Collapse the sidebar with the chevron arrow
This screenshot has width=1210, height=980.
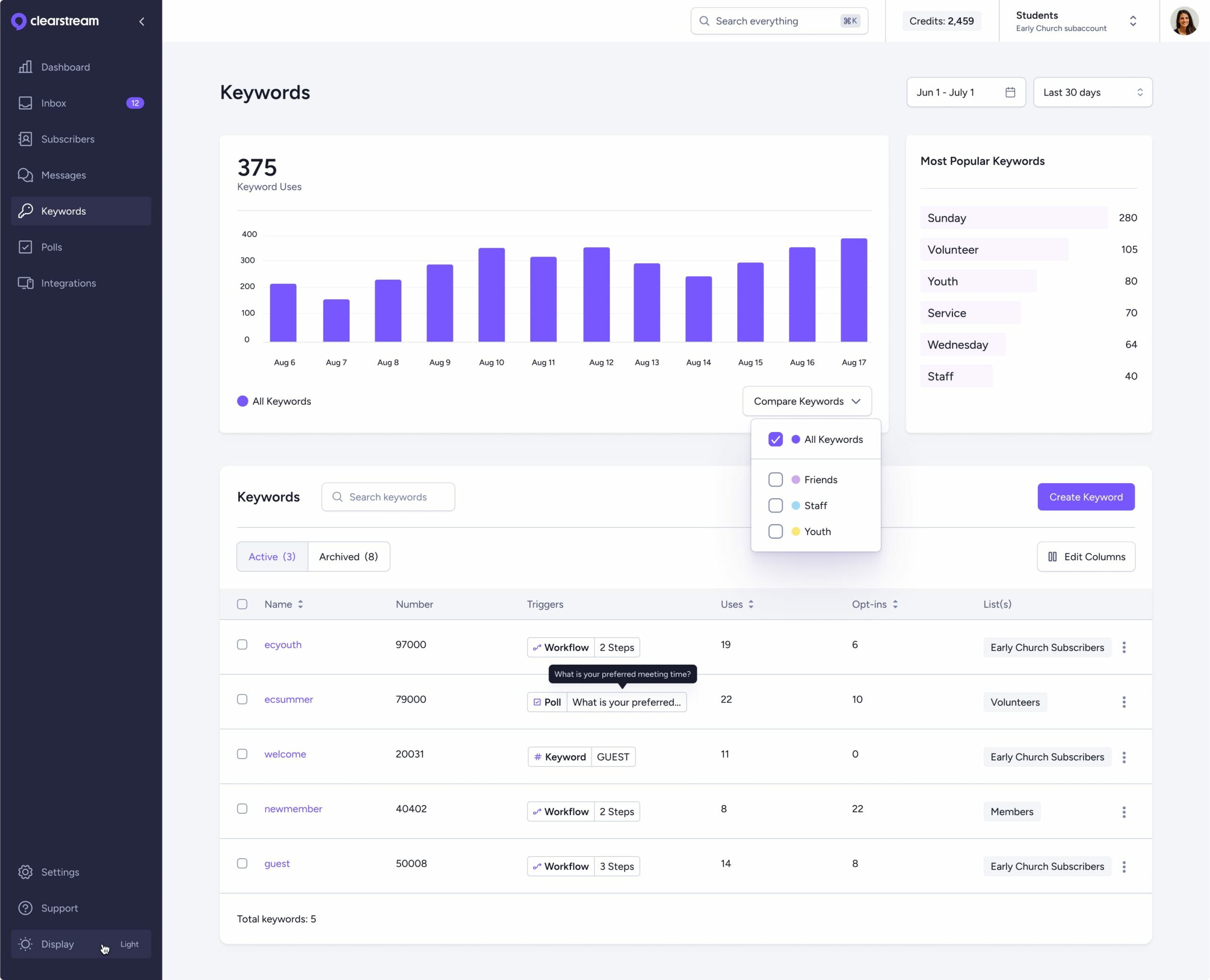(x=142, y=21)
